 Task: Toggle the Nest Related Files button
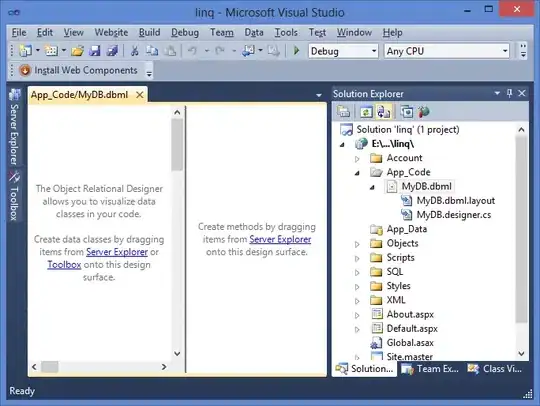tap(384, 112)
